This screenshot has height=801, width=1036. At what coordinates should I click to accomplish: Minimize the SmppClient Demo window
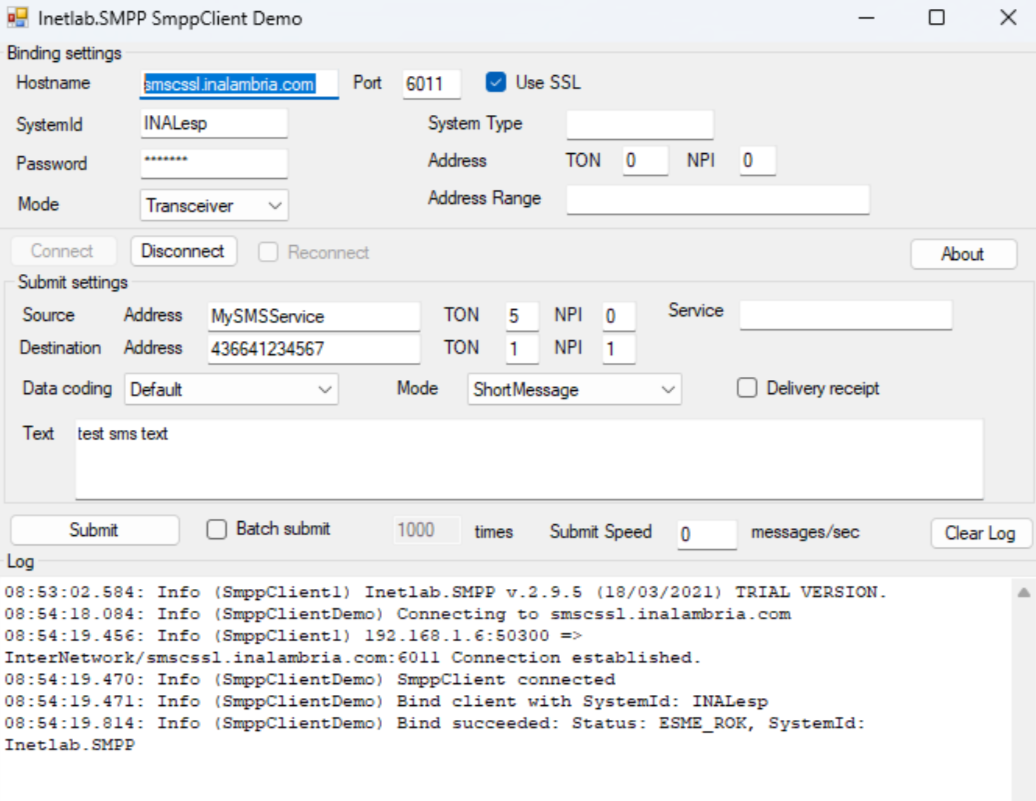coord(866,18)
